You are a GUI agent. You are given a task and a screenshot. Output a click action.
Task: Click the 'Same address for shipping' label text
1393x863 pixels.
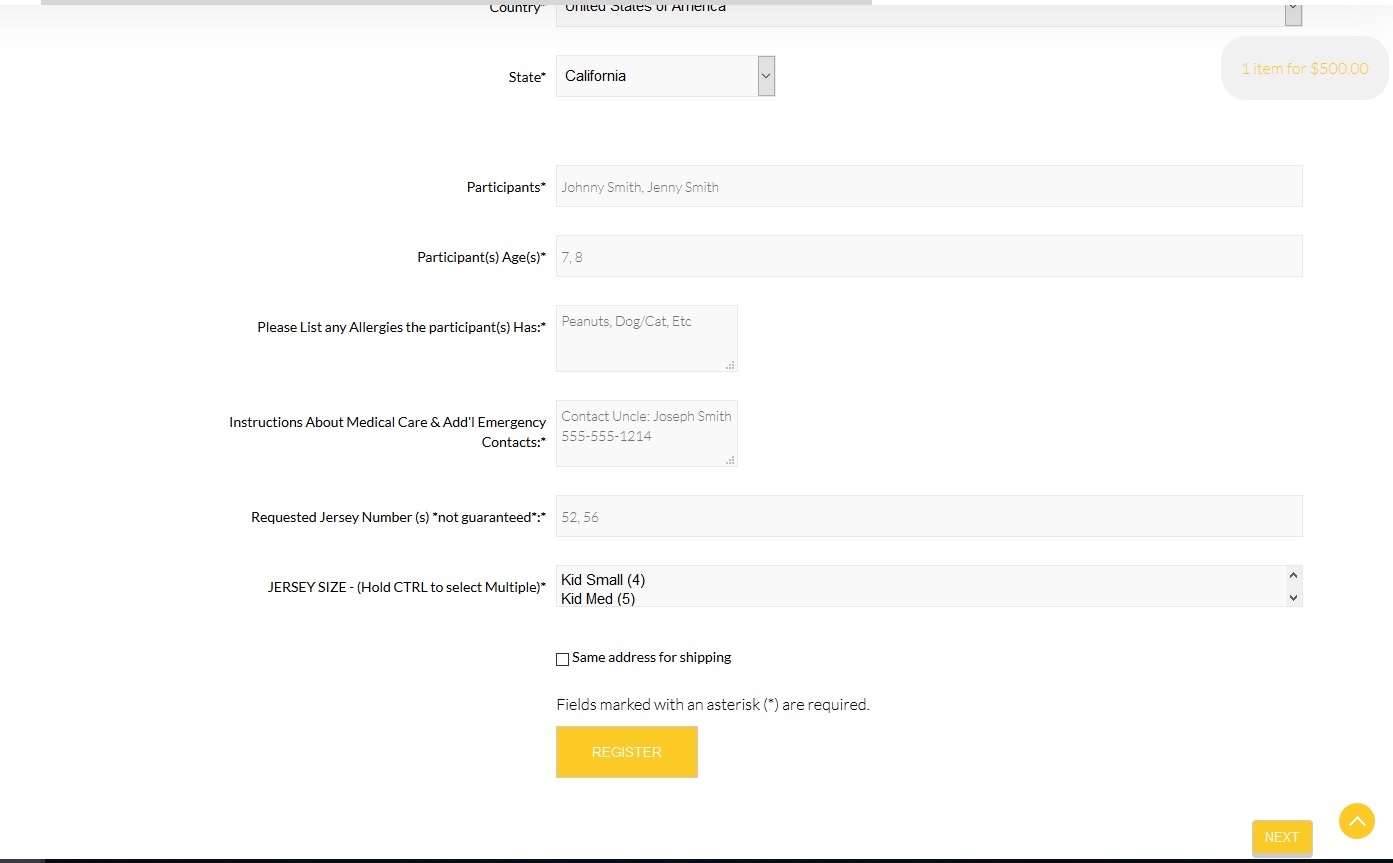652,658
